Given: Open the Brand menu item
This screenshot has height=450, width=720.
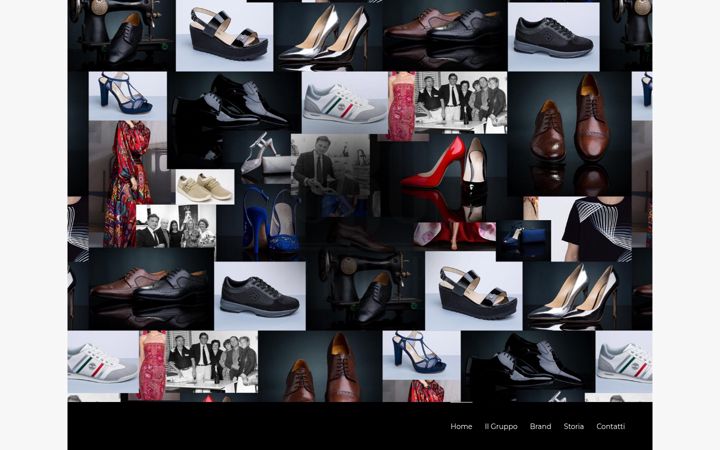Looking at the screenshot, I should (x=540, y=426).
